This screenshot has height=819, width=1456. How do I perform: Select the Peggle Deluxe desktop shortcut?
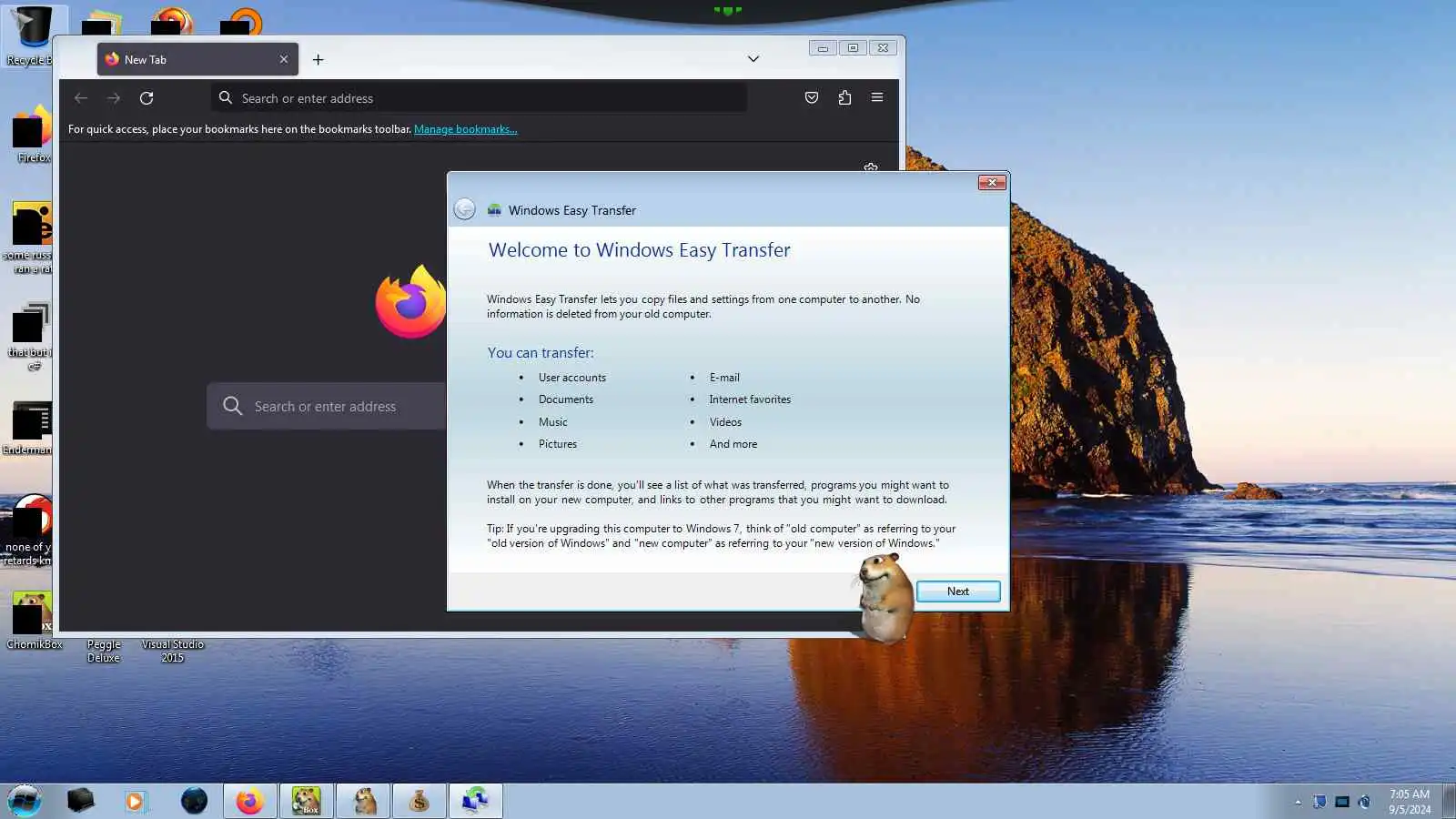[x=104, y=651]
